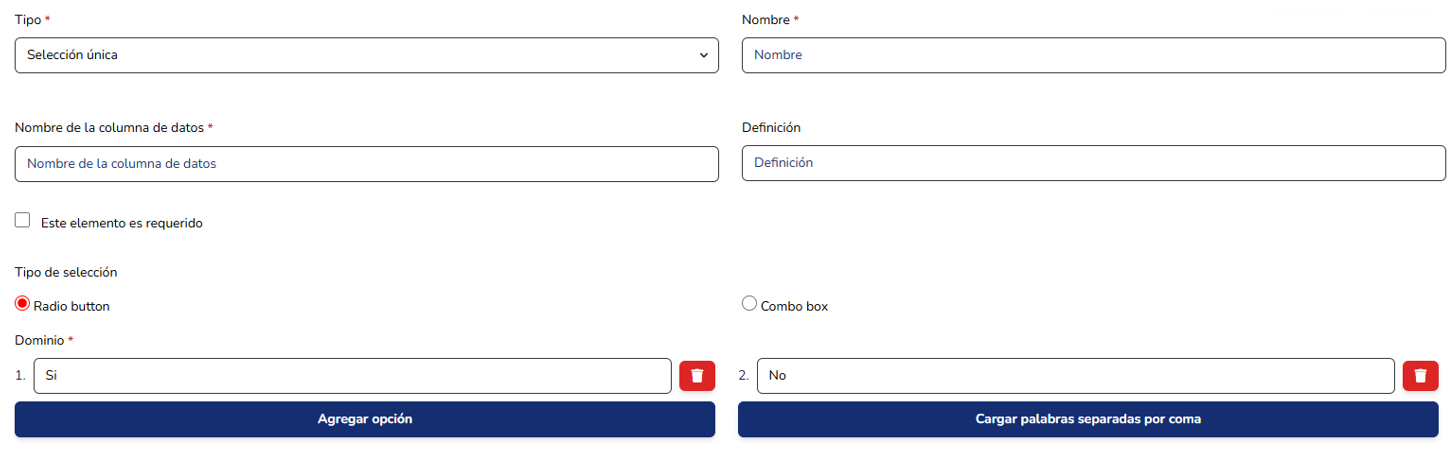This screenshot has height=451, width=1456.
Task: Focus the Definición text input
Action: point(1093,164)
